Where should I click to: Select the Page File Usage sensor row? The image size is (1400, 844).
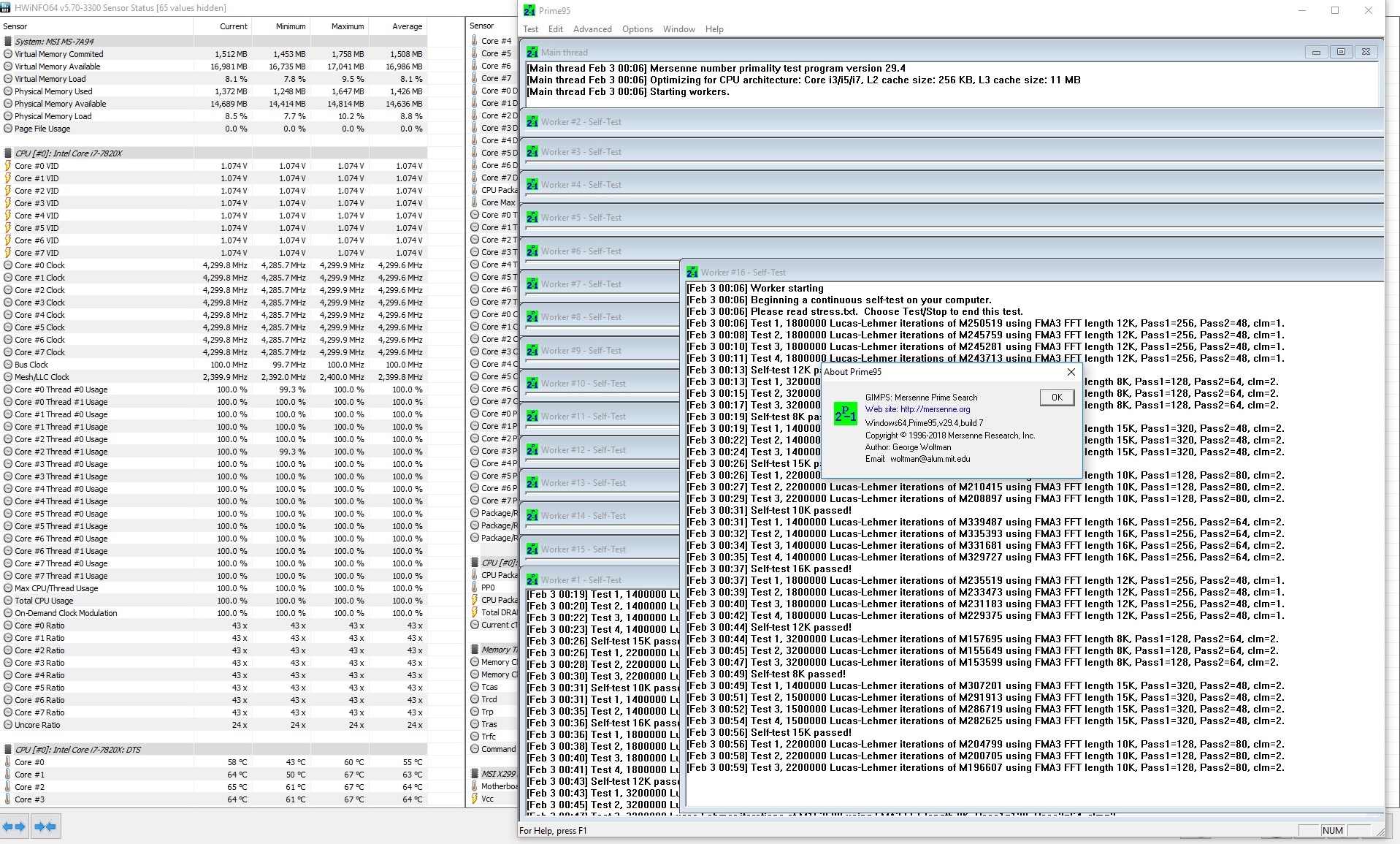pos(213,129)
